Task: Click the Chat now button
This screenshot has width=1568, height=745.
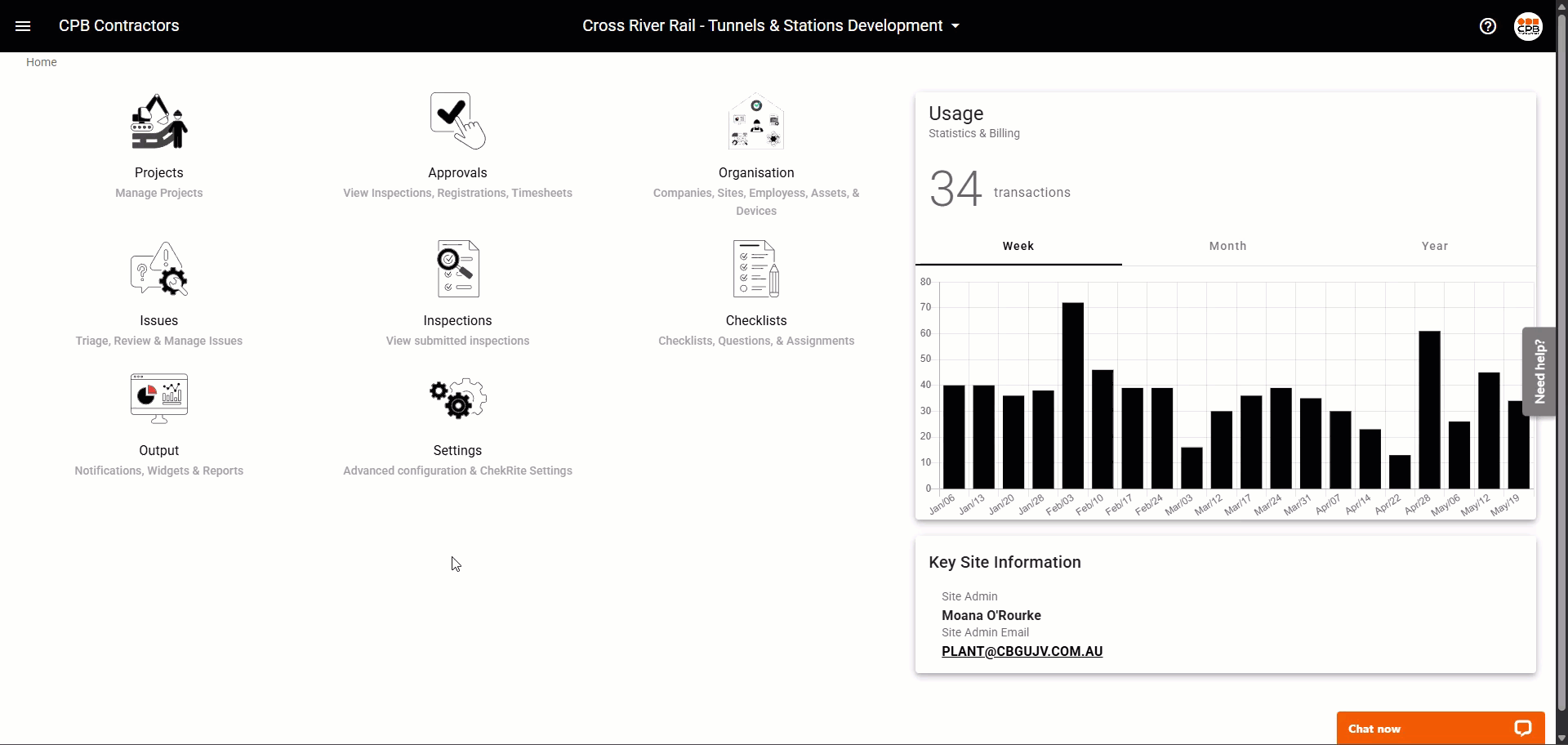Action: coord(1441,729)
